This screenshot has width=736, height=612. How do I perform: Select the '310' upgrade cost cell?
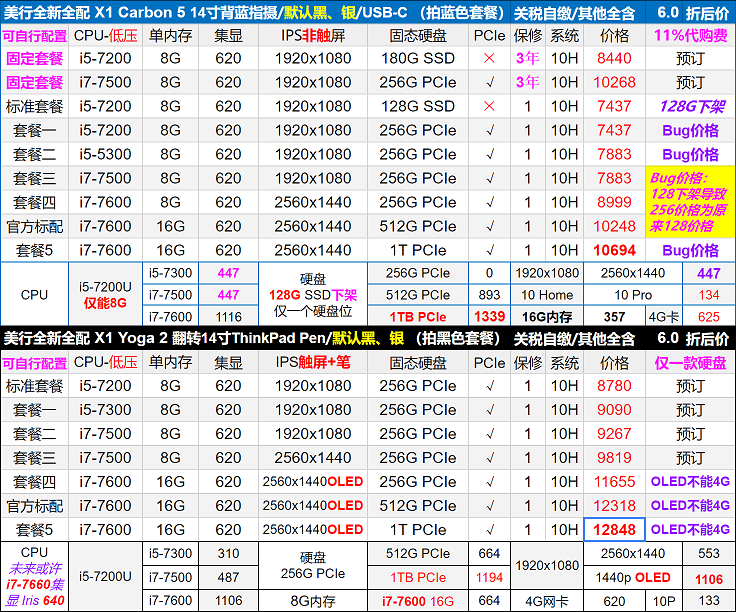click(x=228, y=553)
